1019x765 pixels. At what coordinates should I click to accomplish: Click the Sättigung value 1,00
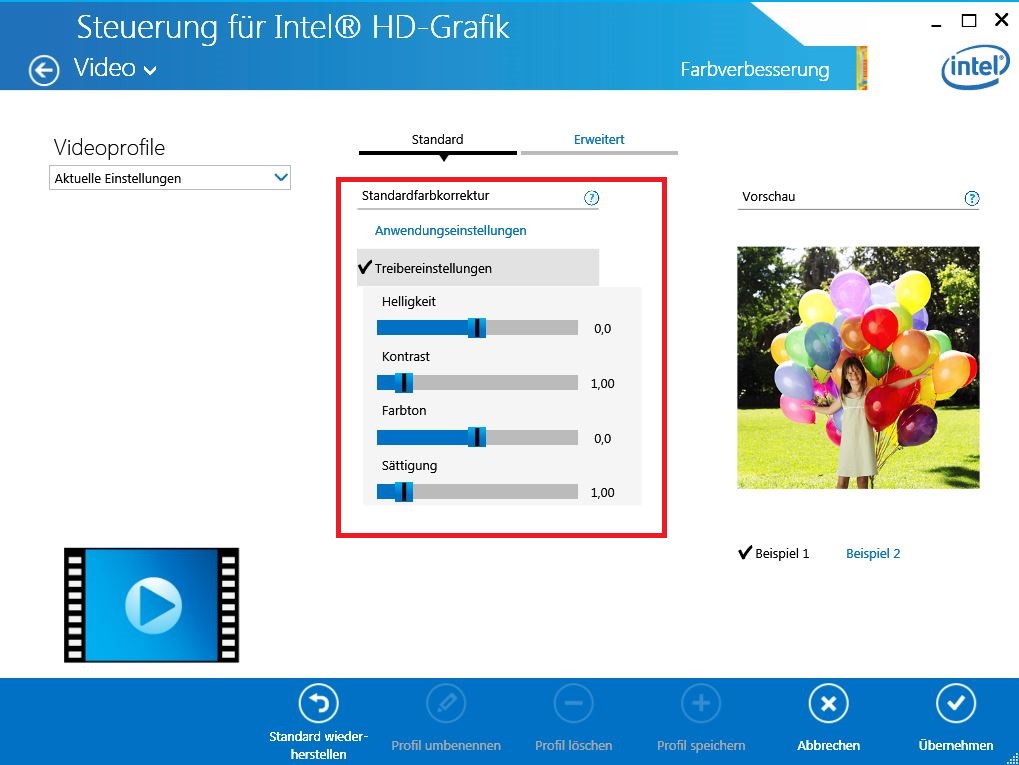click(602, 493)
